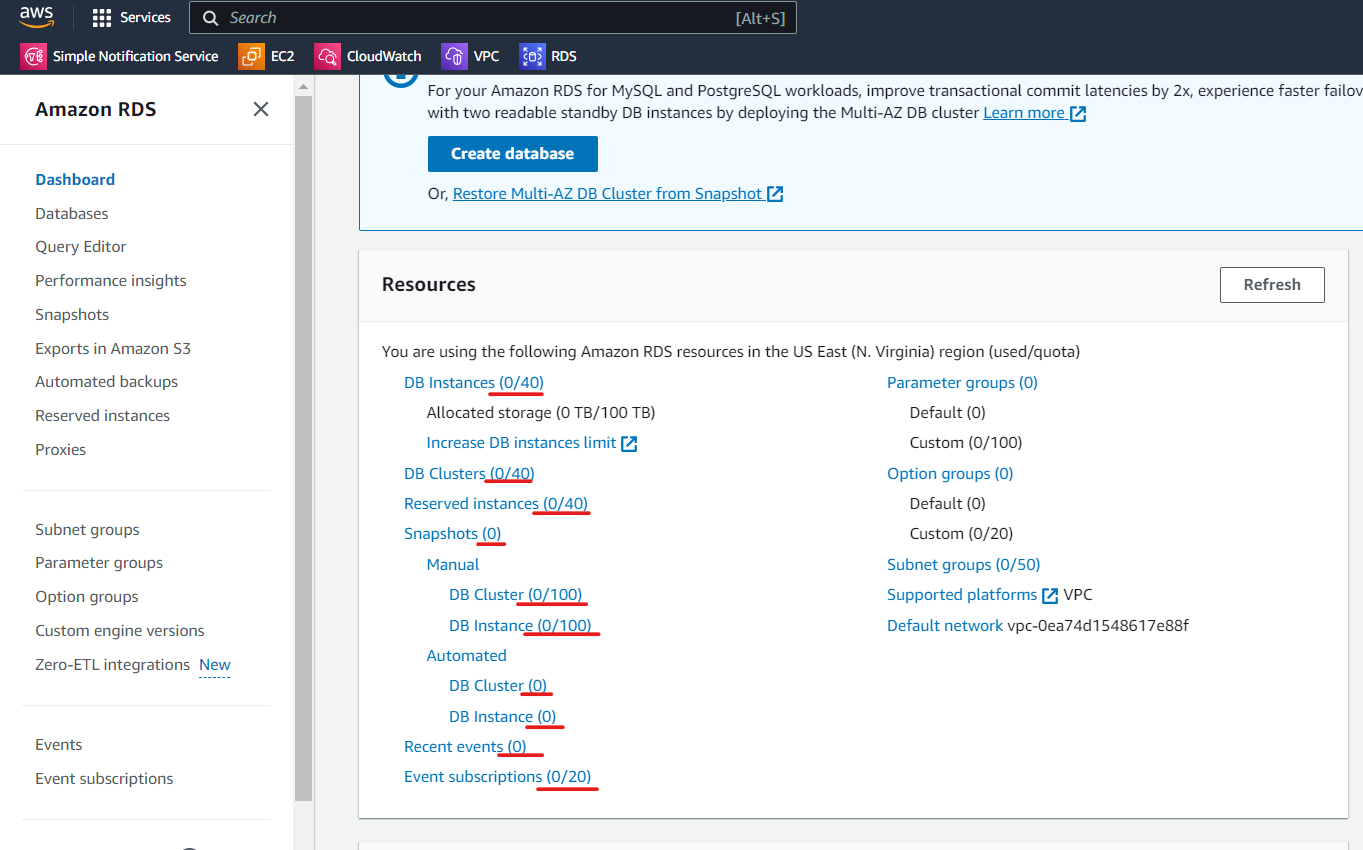Follow the Learn more link
Image resolution: width=1363 pixels, height=850 pixels.
[1024, 113]
